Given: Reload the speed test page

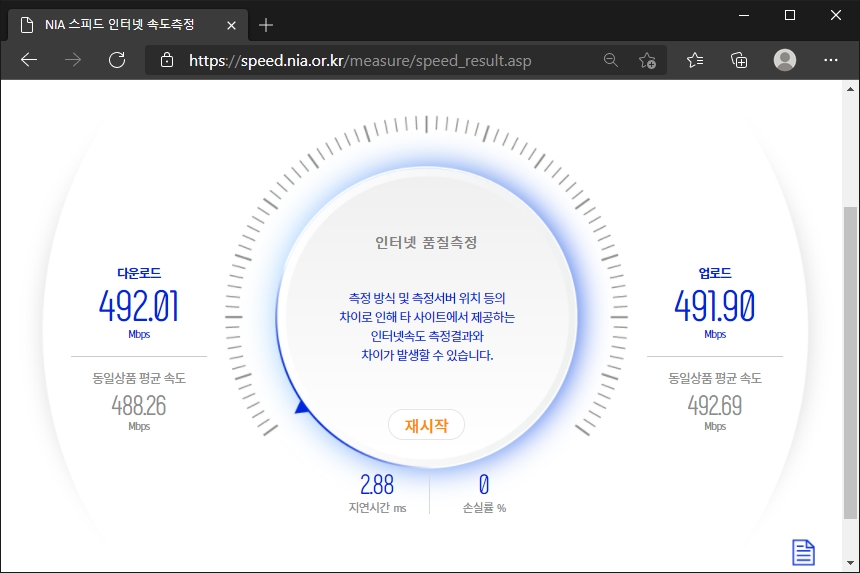Looking at the screenshot, I should (x=117, y=60).
